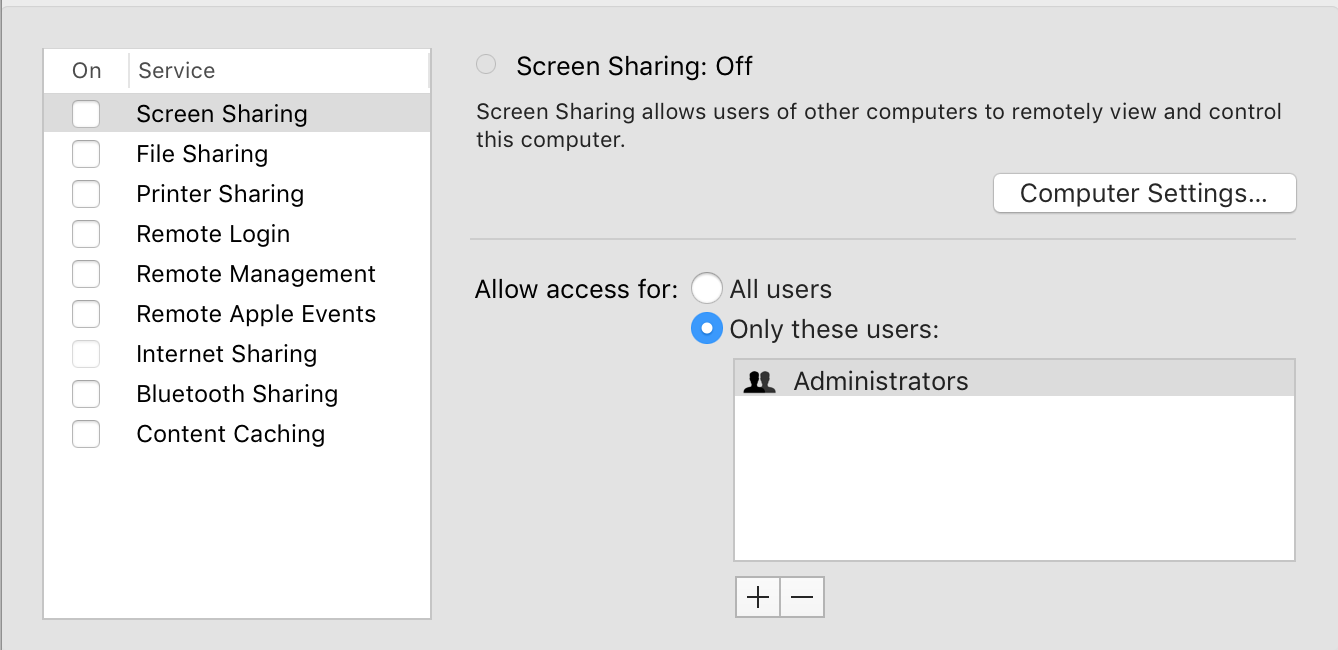Click the Screen Sharing status indicator dot
1338x650 pixels.
click(x=486, y=65)
